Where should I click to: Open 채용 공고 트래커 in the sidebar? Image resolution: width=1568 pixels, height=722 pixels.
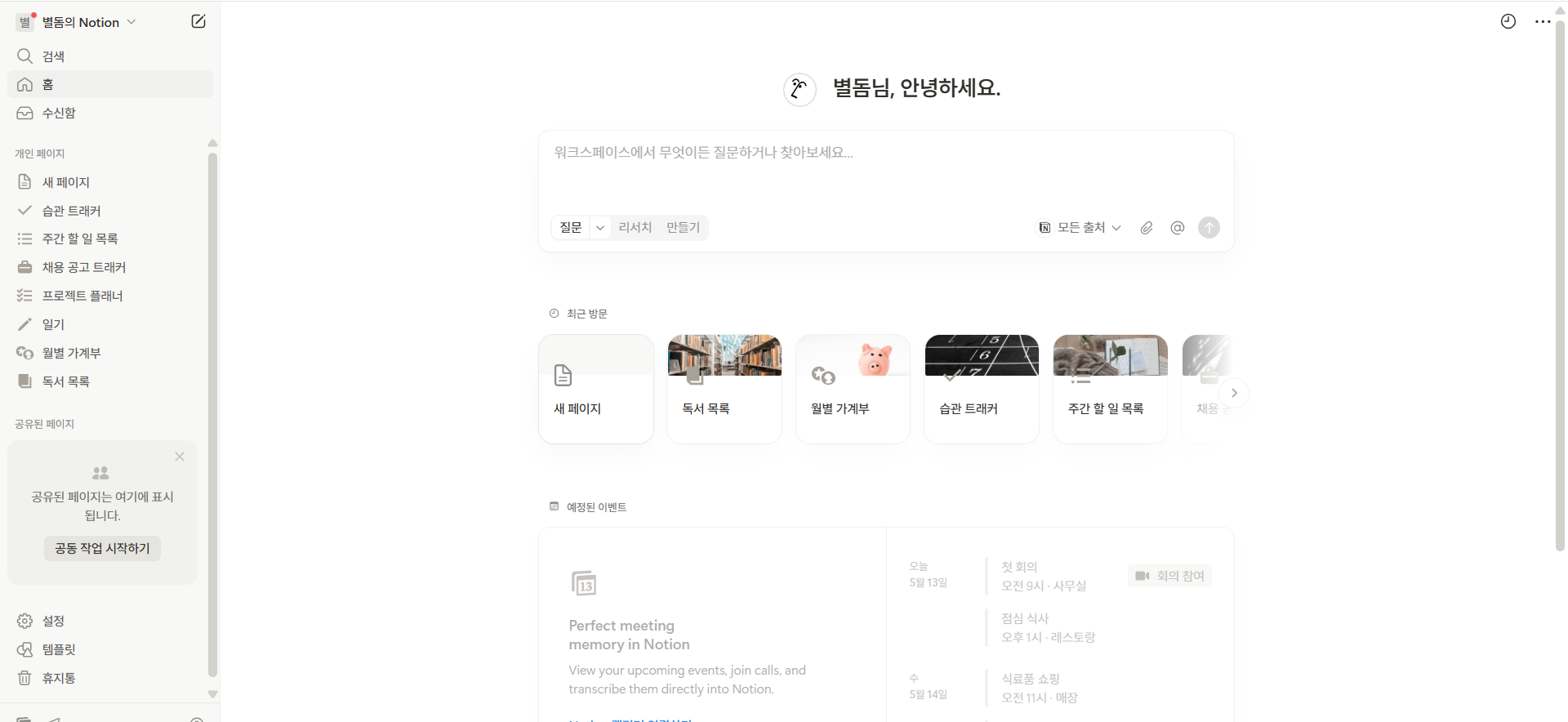click(108, 267)
